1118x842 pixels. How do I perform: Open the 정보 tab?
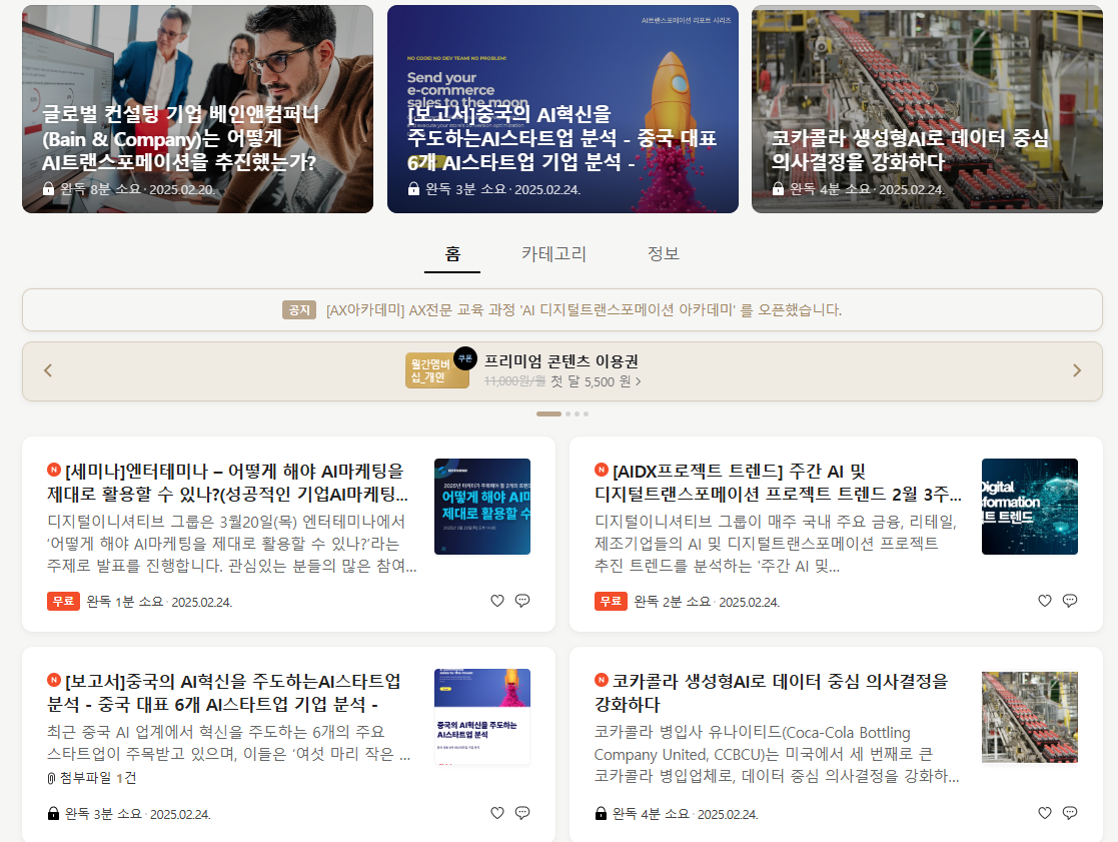[665, 254]
